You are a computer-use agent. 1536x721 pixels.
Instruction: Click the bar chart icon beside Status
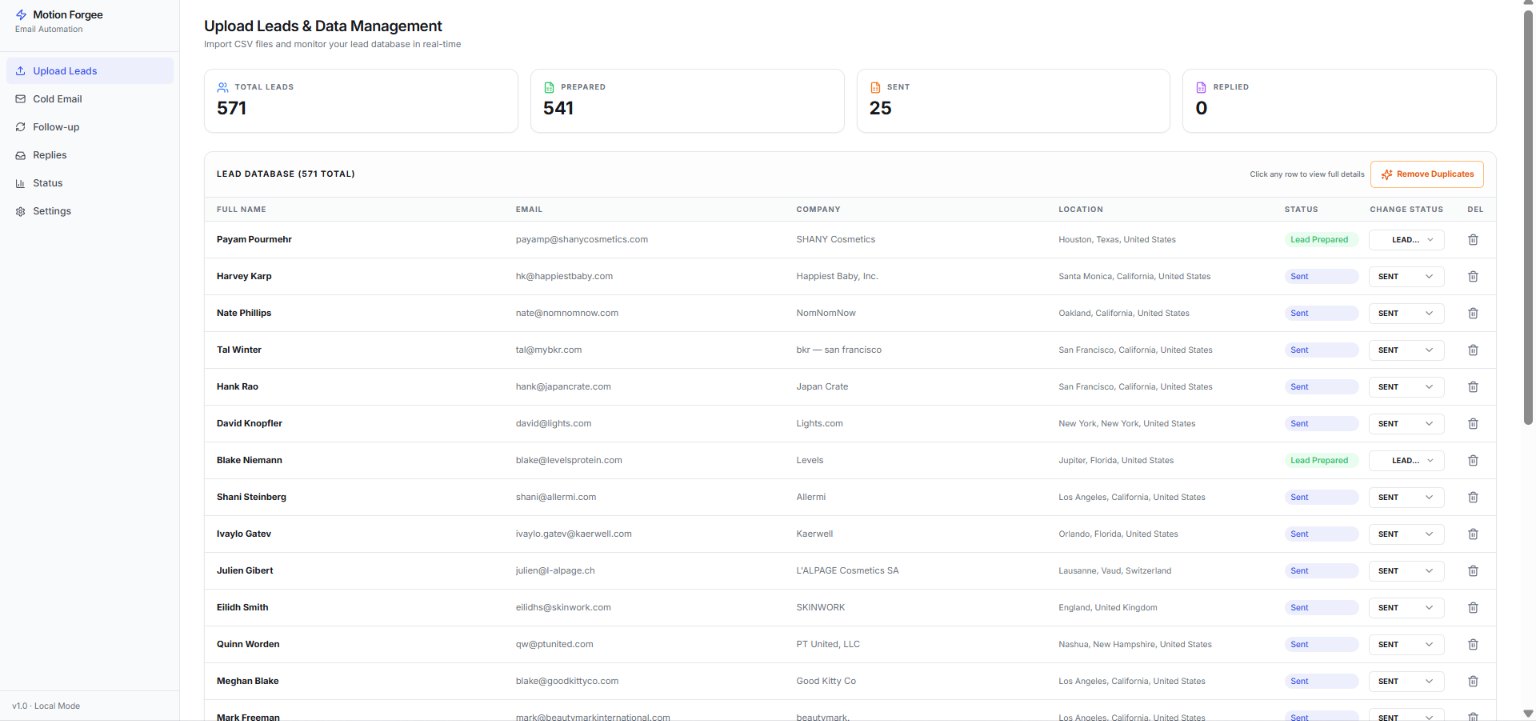pos(21,183)
